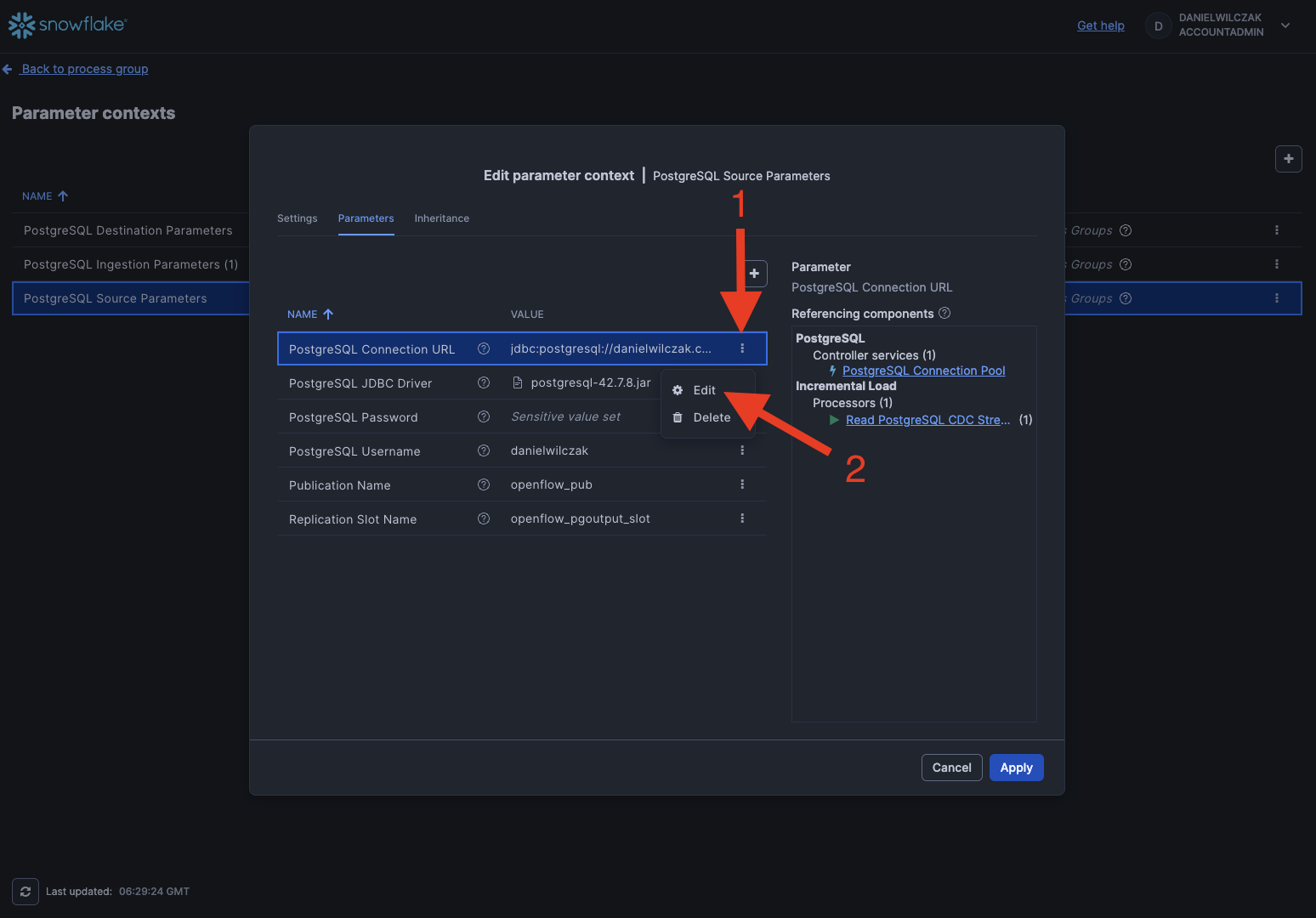Switch to the Settings tab

click(x=297, y=218)
